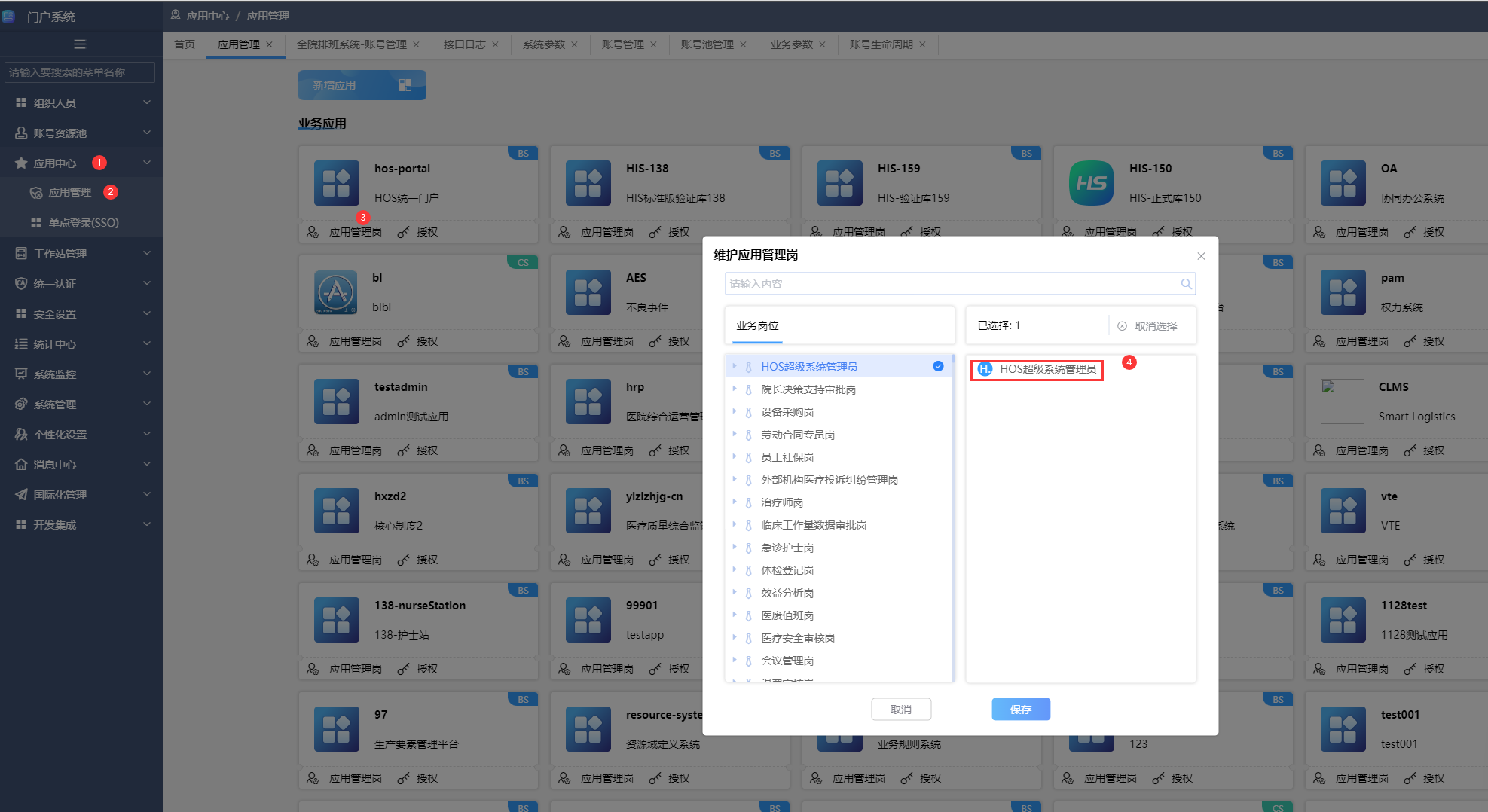Select 员工社保岗 in list
1488x812 pixels.
(787, 457)
